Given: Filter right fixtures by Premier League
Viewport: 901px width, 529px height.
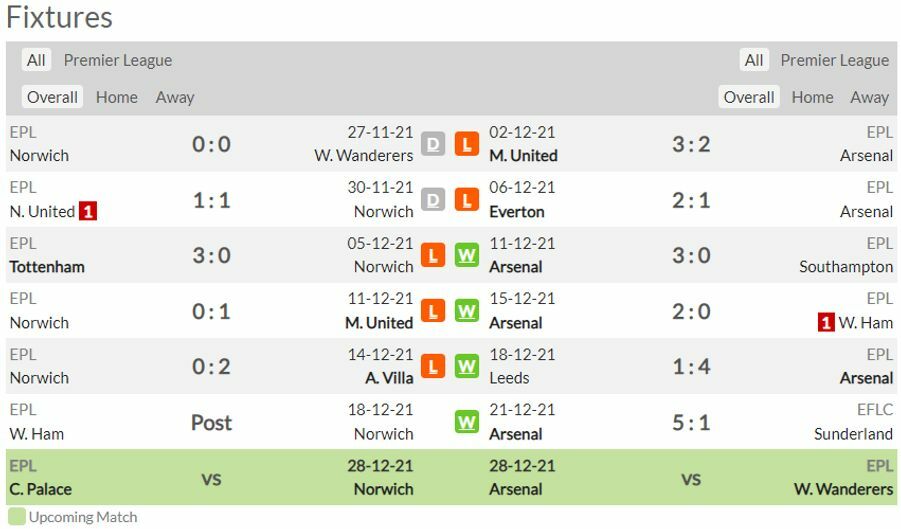Looking at the screenshot, I should pos(834,60).
